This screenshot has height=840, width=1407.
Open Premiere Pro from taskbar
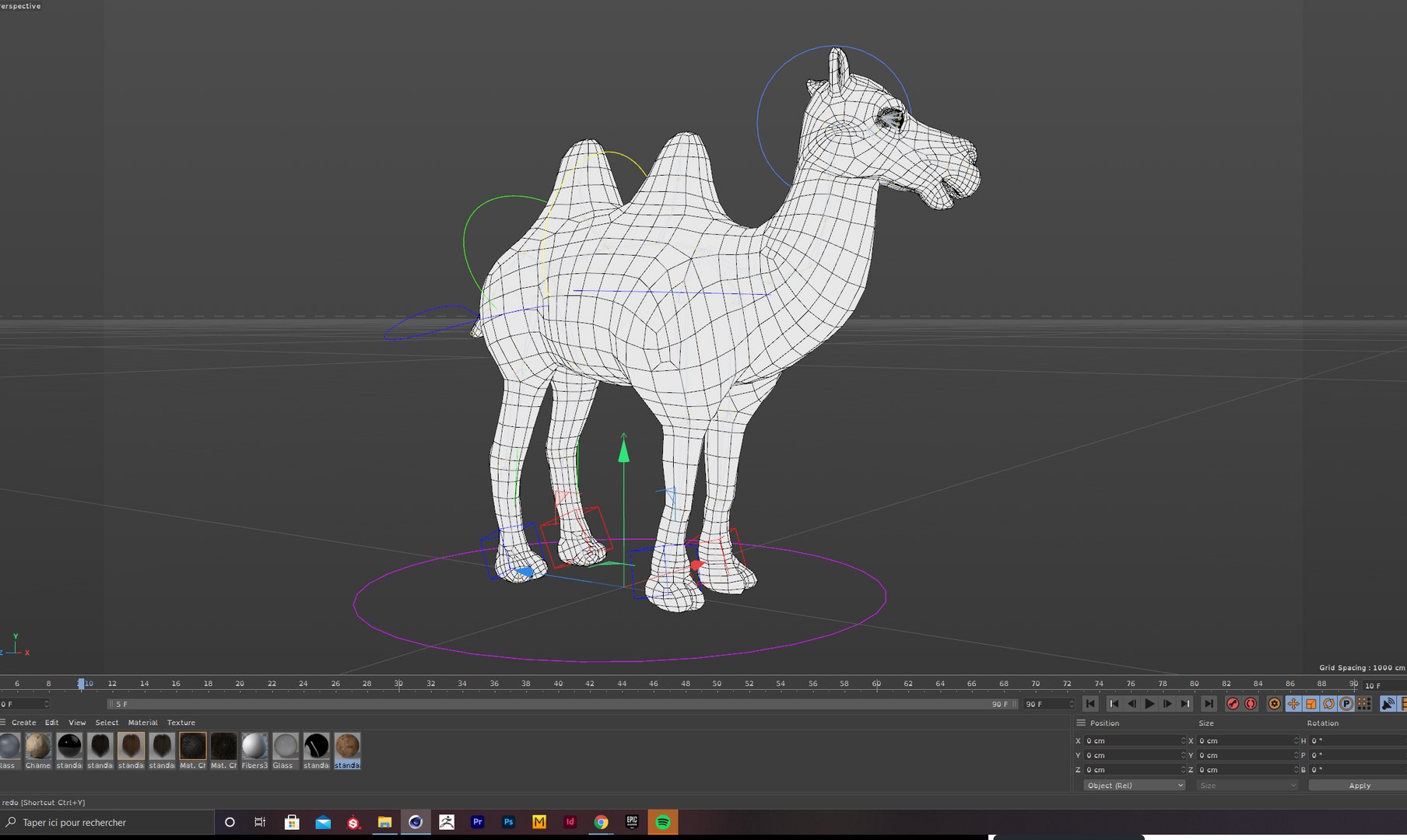(x=478, y=822)
